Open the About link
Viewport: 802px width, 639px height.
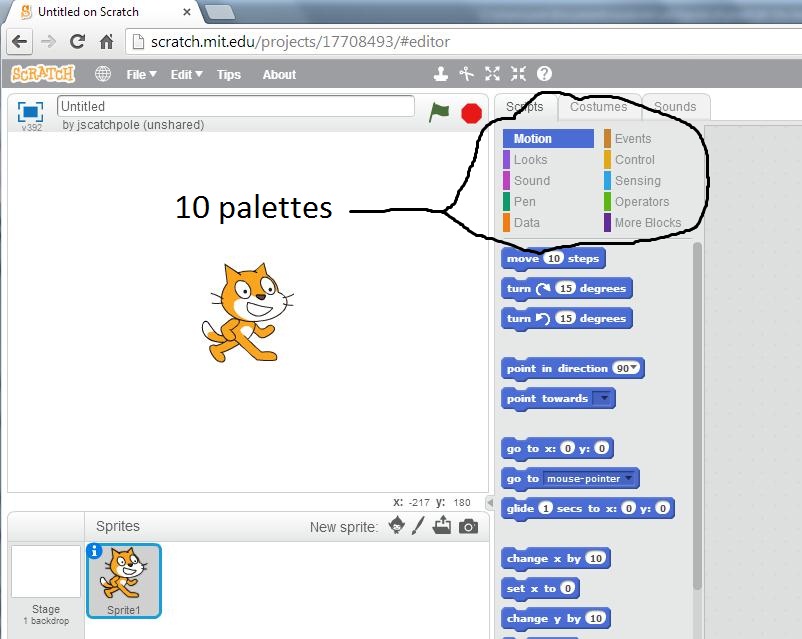(279, 75)
